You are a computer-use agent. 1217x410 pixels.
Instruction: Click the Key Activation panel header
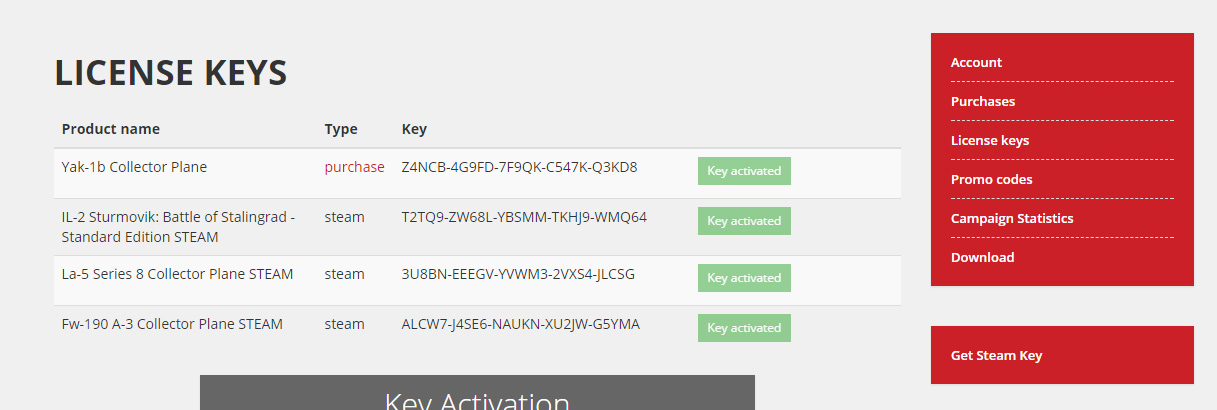click(477, 400)
